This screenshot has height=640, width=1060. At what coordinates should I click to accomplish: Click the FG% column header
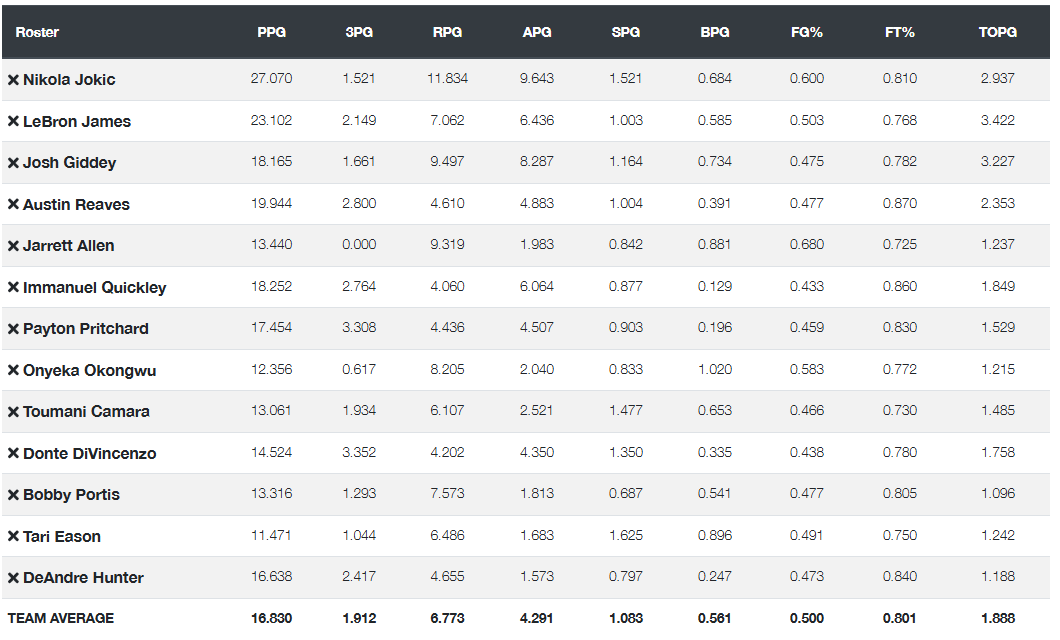tap(806, 32)
